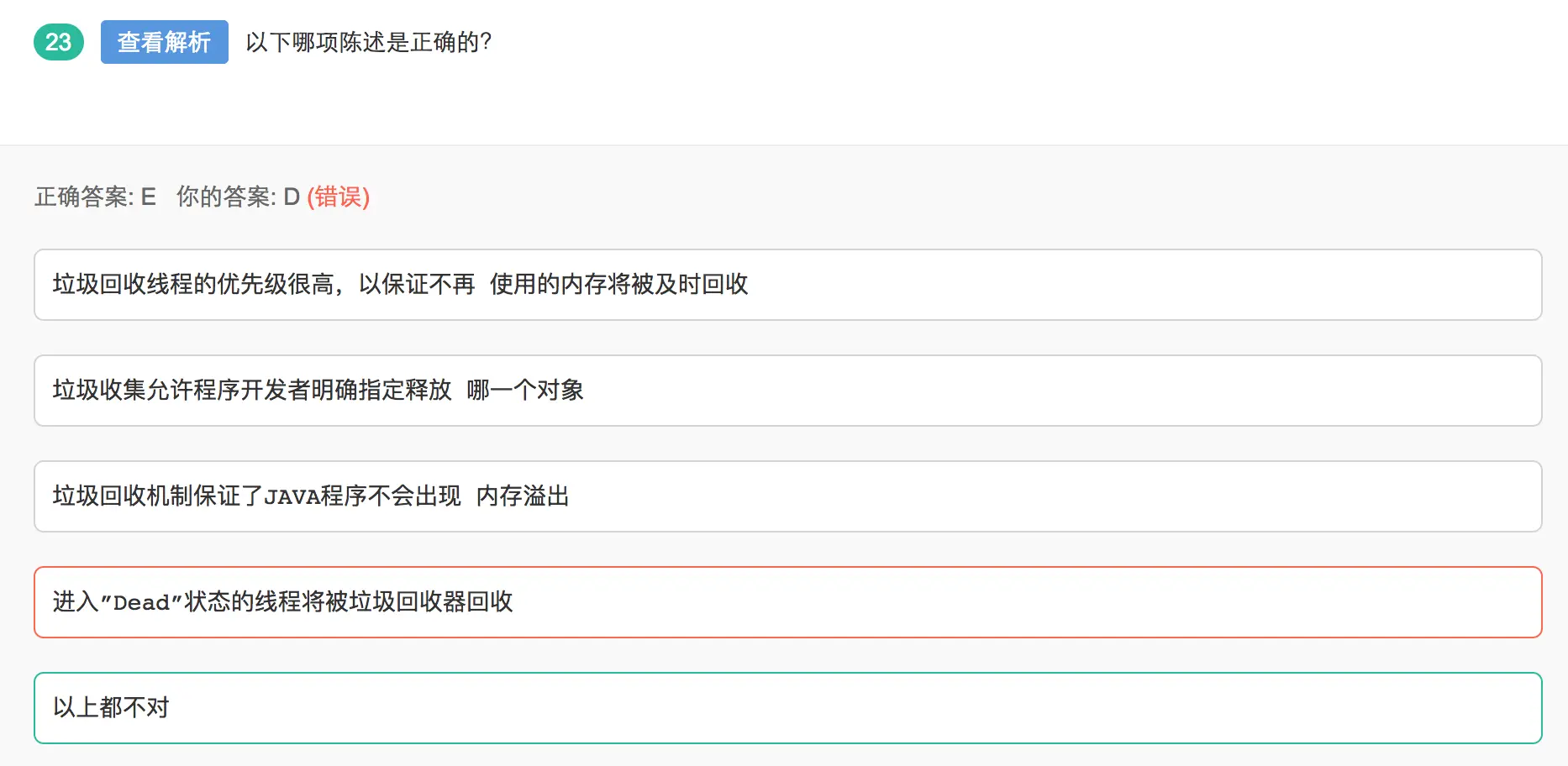Click the text 使用的内存将被及时回收
The width and height of the screenshot is (1568, 766).
619,285
